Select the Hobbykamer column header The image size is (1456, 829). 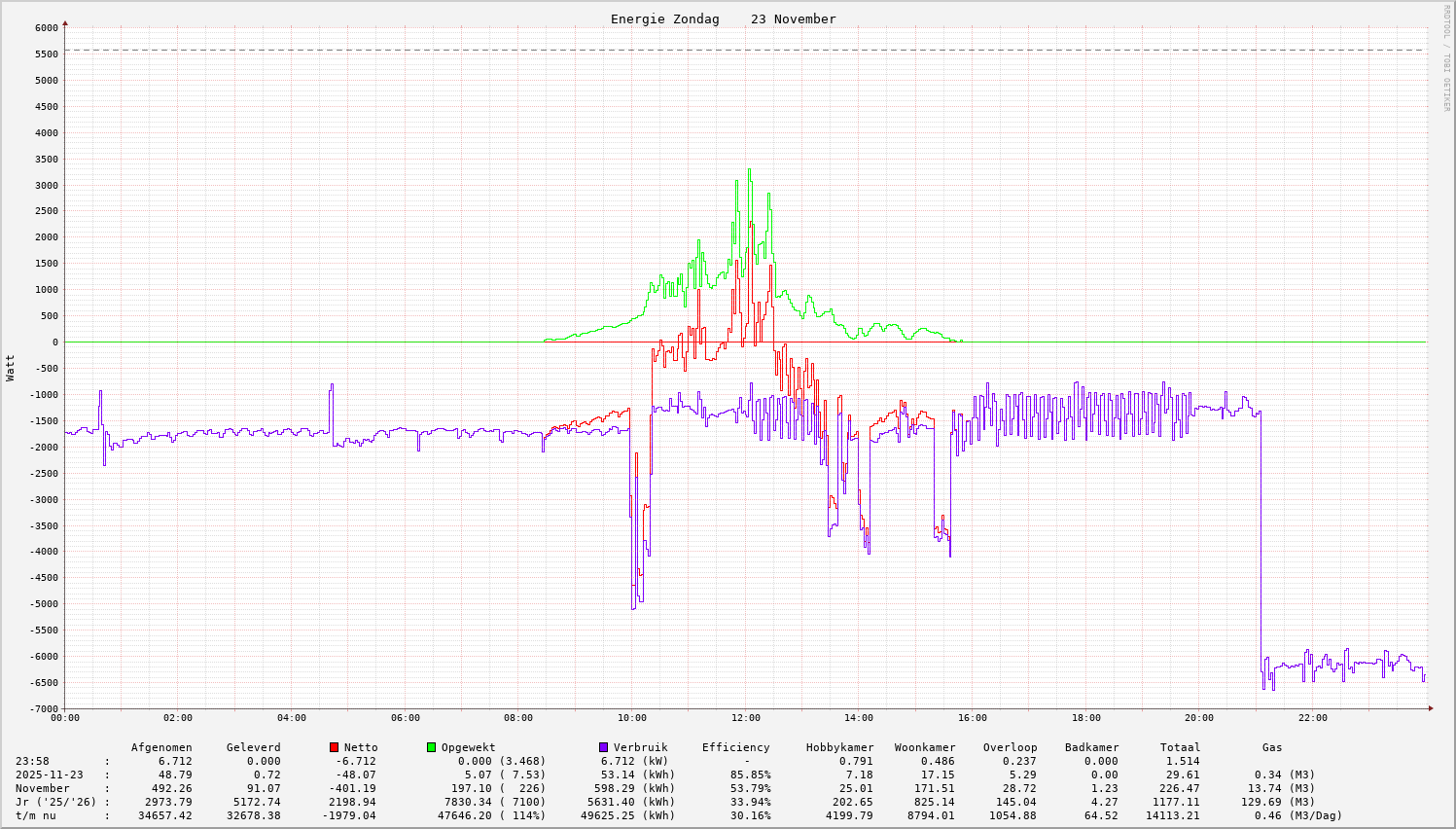[839, 747]
